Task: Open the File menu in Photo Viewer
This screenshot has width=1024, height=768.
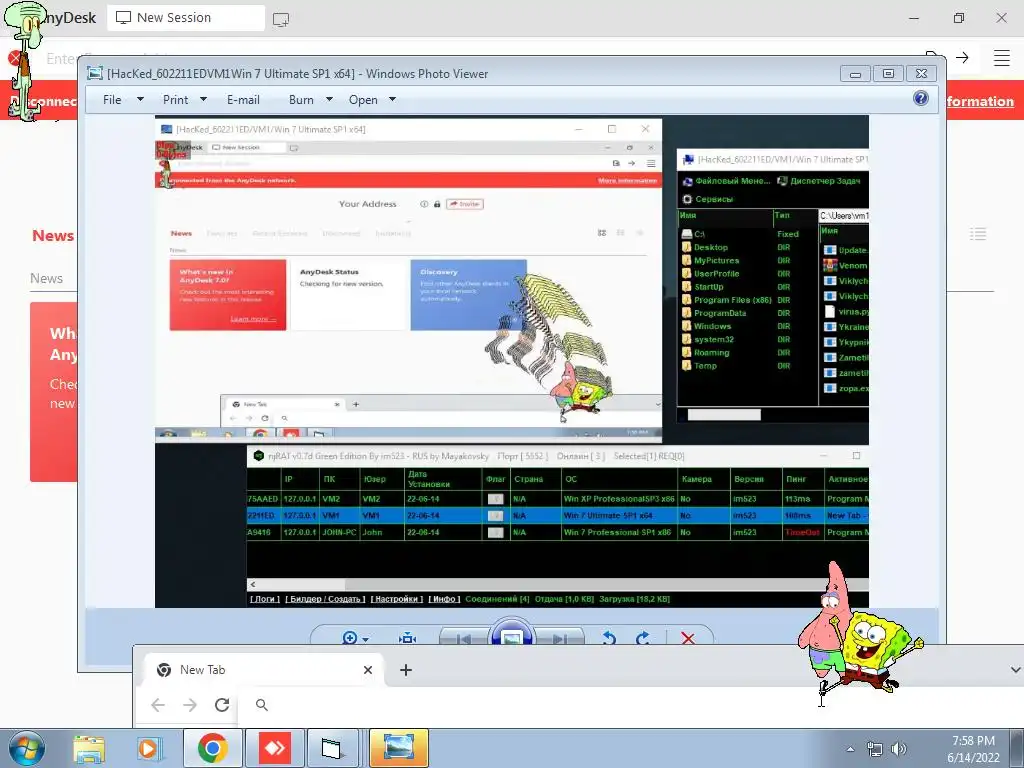Action: (112, 99)
